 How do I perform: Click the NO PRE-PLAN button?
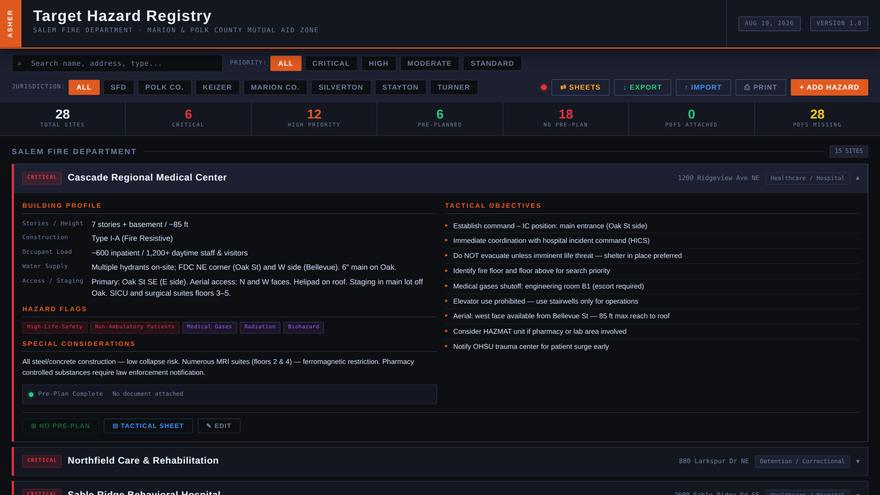(61, 426)
